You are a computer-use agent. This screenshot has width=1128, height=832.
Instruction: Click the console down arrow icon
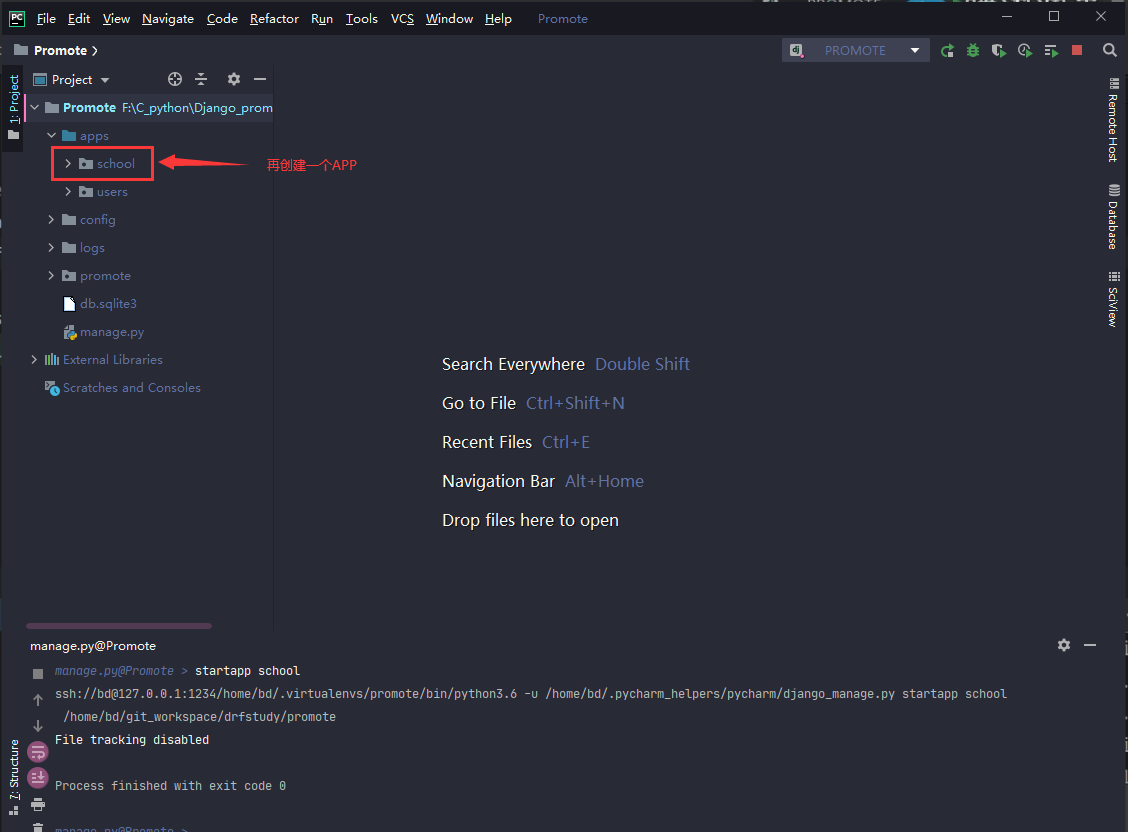[38, 726]
